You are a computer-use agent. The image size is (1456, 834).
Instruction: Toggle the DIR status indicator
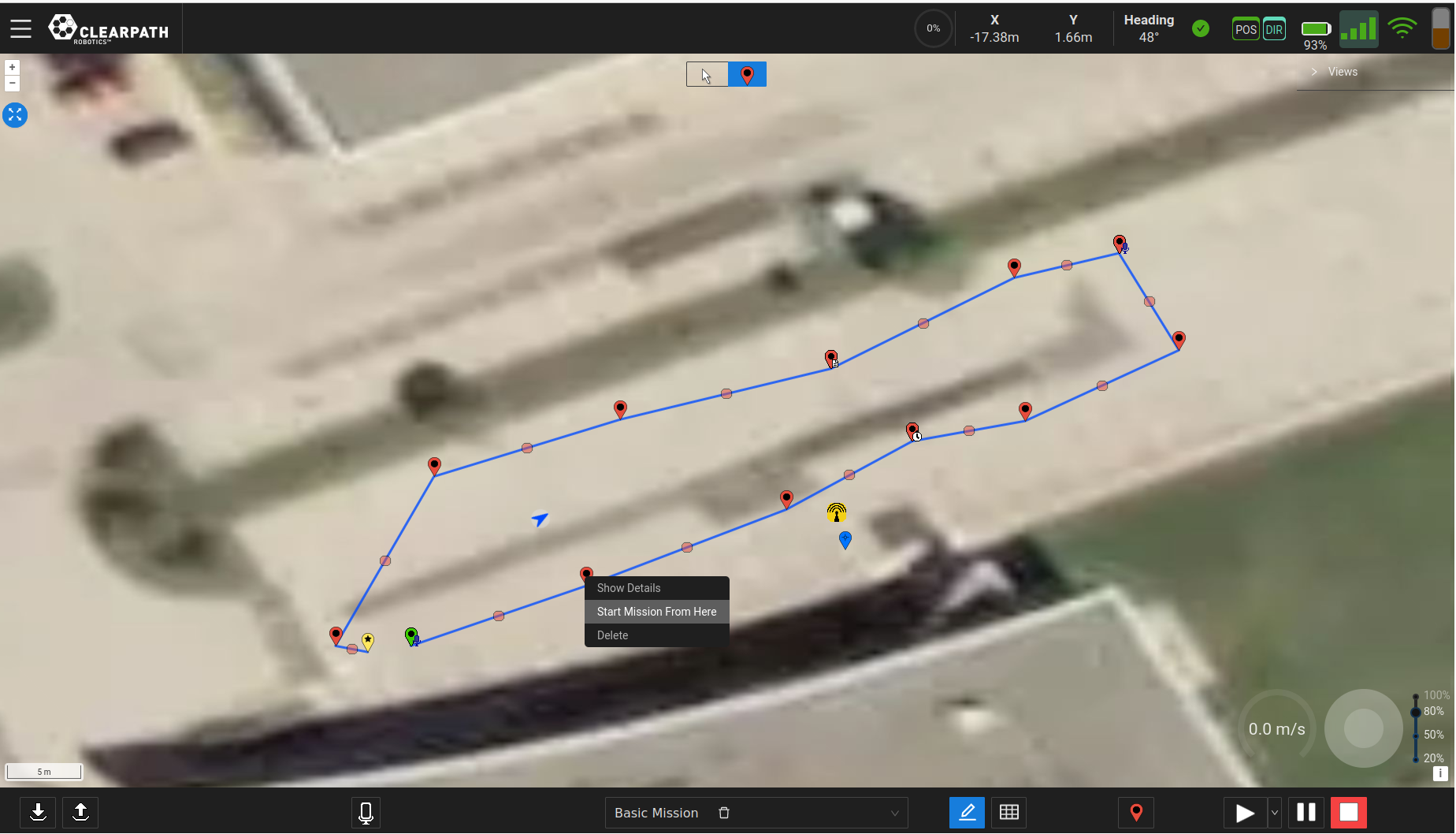click(x=1274, y=30)
